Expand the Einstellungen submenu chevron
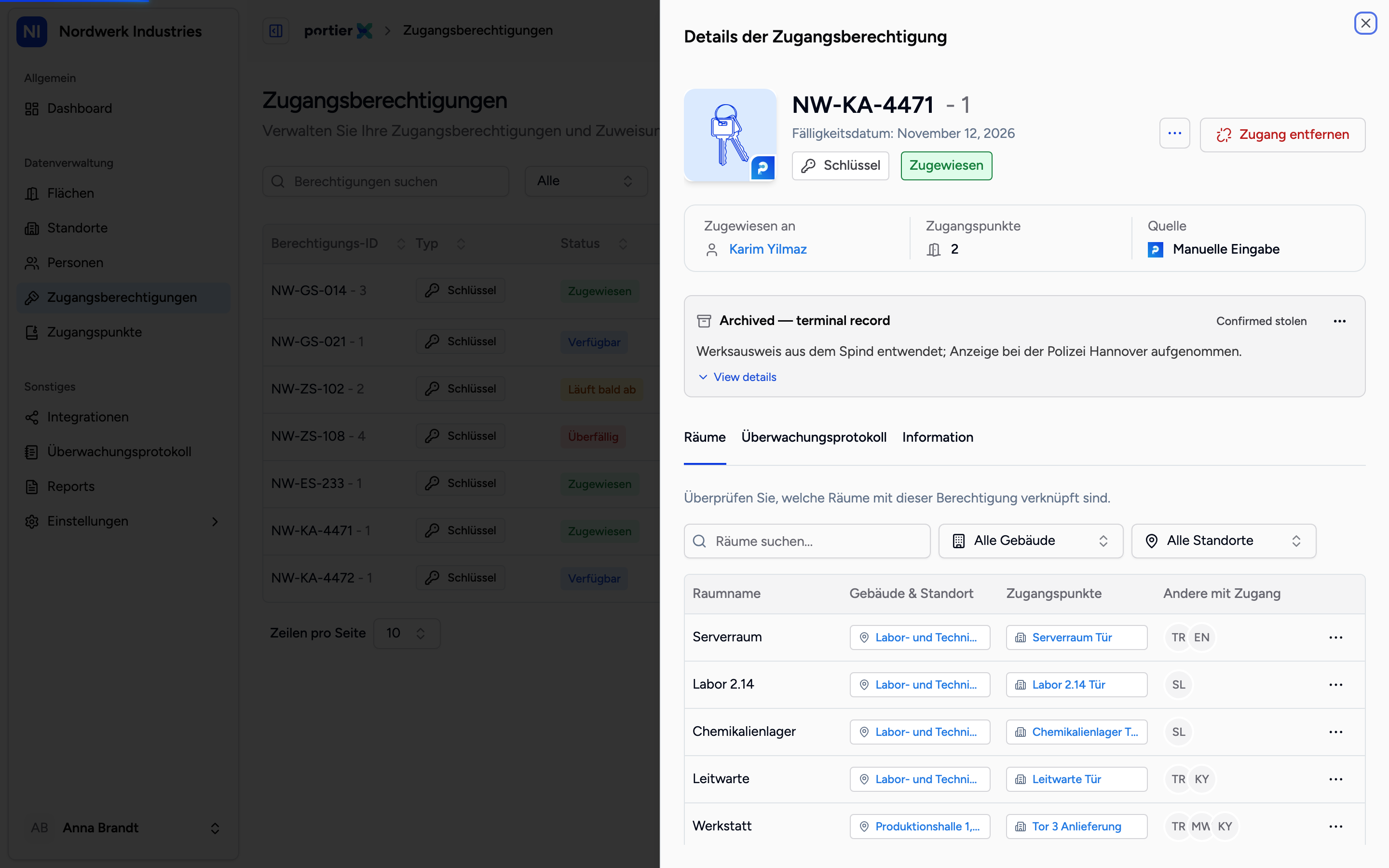Image resolution: width=1389 pixels, height=868 pixels. click(x=215, y=521)
